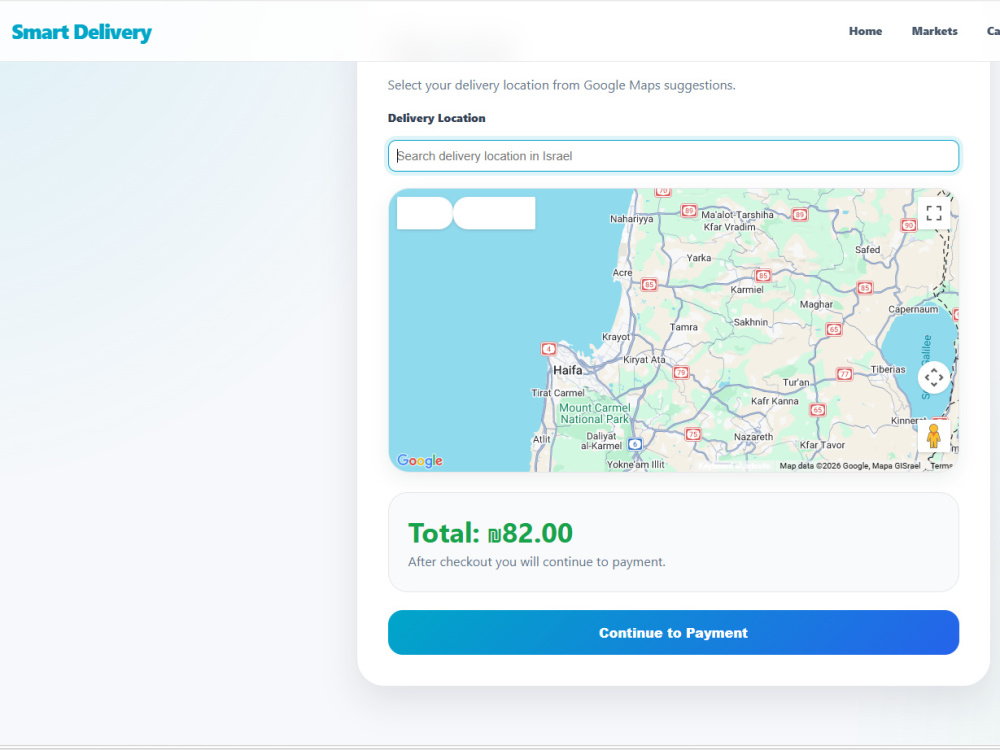Viewport: 1000px width, 750px height.
Task: Click the Maghar label on the map
Action: (816, 304)
